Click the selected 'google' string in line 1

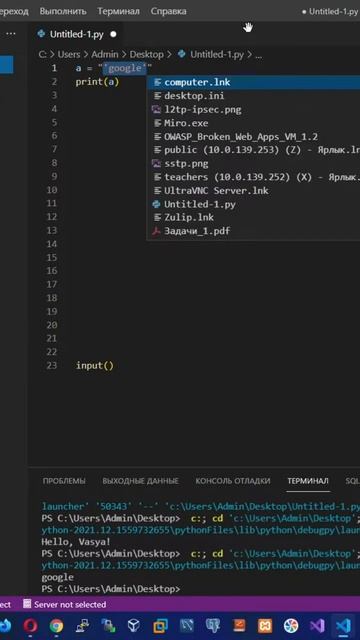coord(124,68)
